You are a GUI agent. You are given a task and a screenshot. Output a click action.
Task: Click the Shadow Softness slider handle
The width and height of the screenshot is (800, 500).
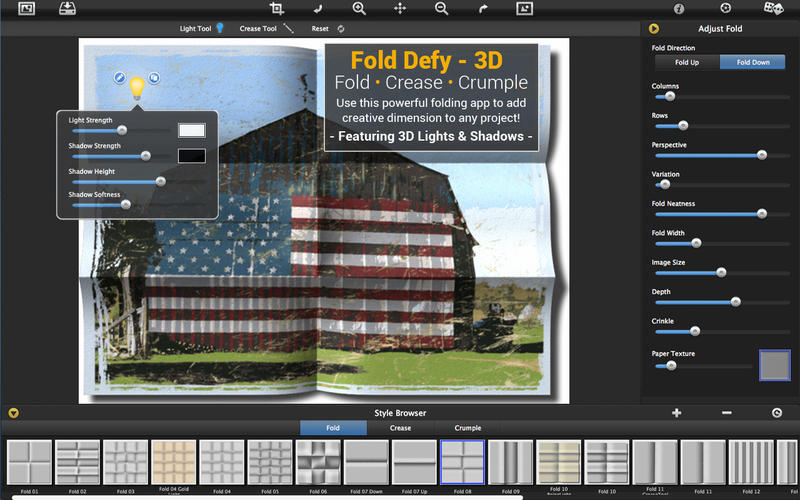pyautogui.click(x=126, y=205)
